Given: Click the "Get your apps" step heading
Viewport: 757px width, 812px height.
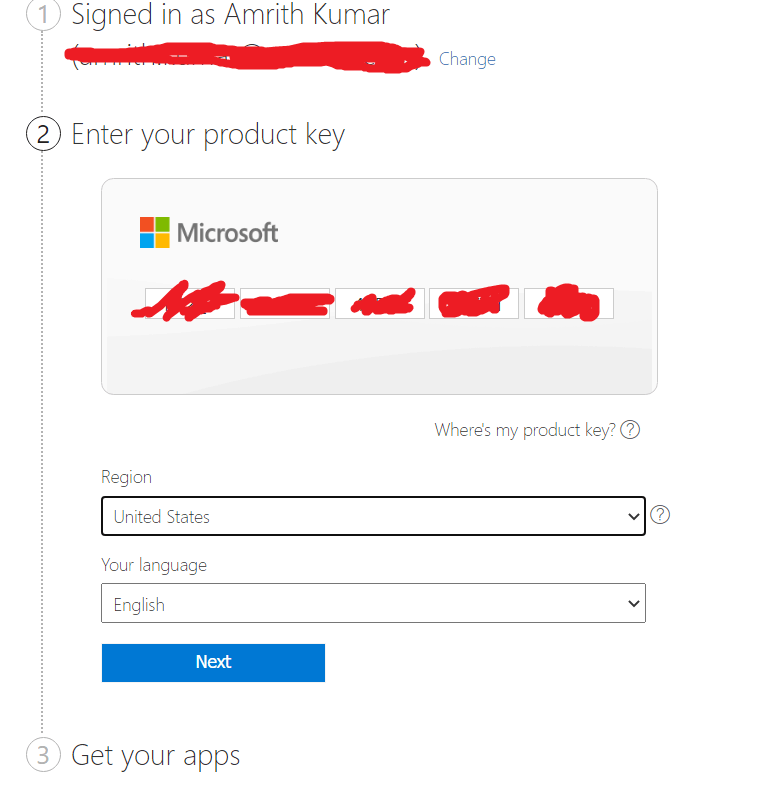Looking at the screenshot, I should click(155, 754).
